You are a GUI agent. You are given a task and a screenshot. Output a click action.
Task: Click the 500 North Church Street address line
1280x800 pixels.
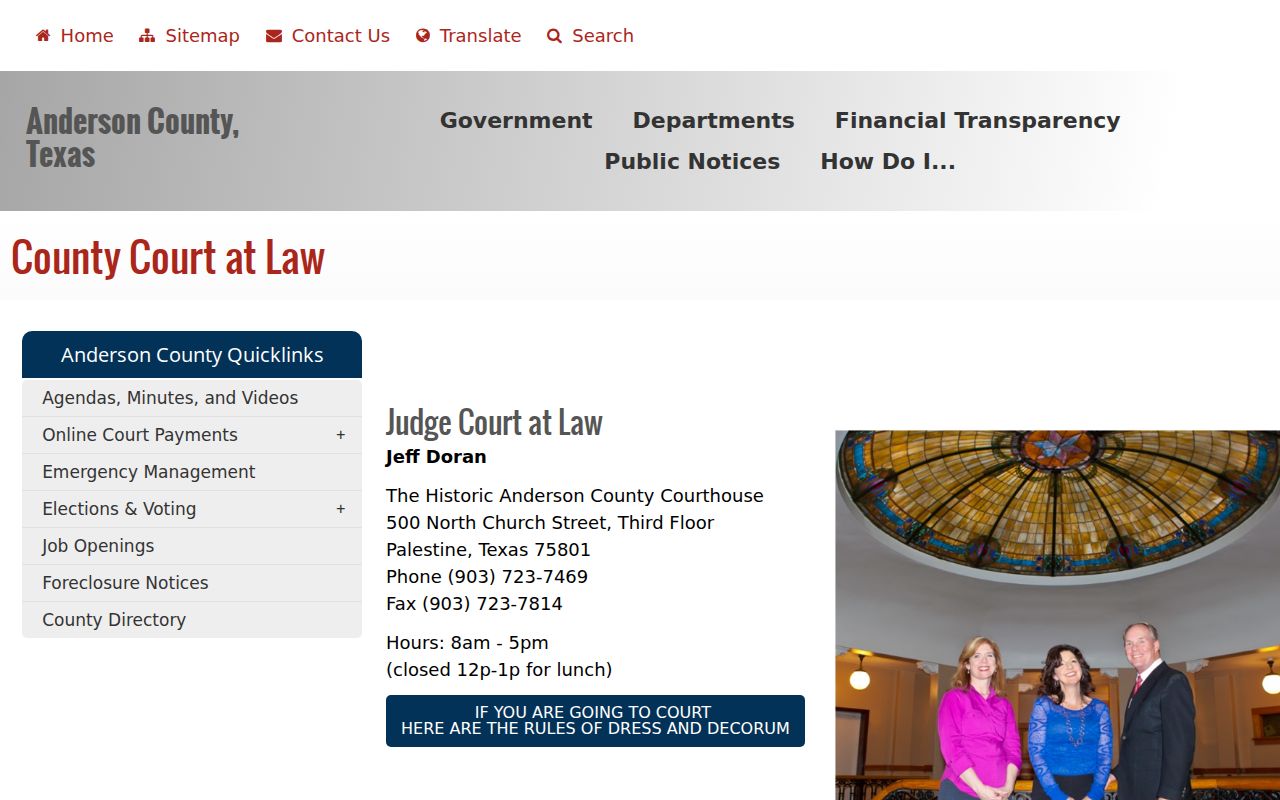pos(550,523)
